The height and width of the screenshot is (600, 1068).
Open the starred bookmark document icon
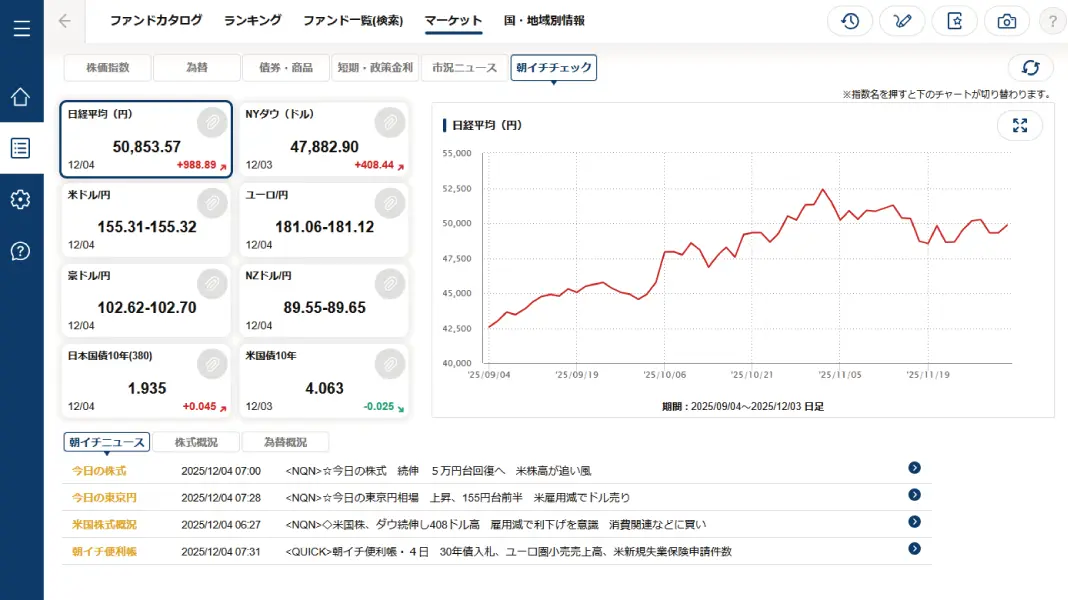click(x=955, y=21)
